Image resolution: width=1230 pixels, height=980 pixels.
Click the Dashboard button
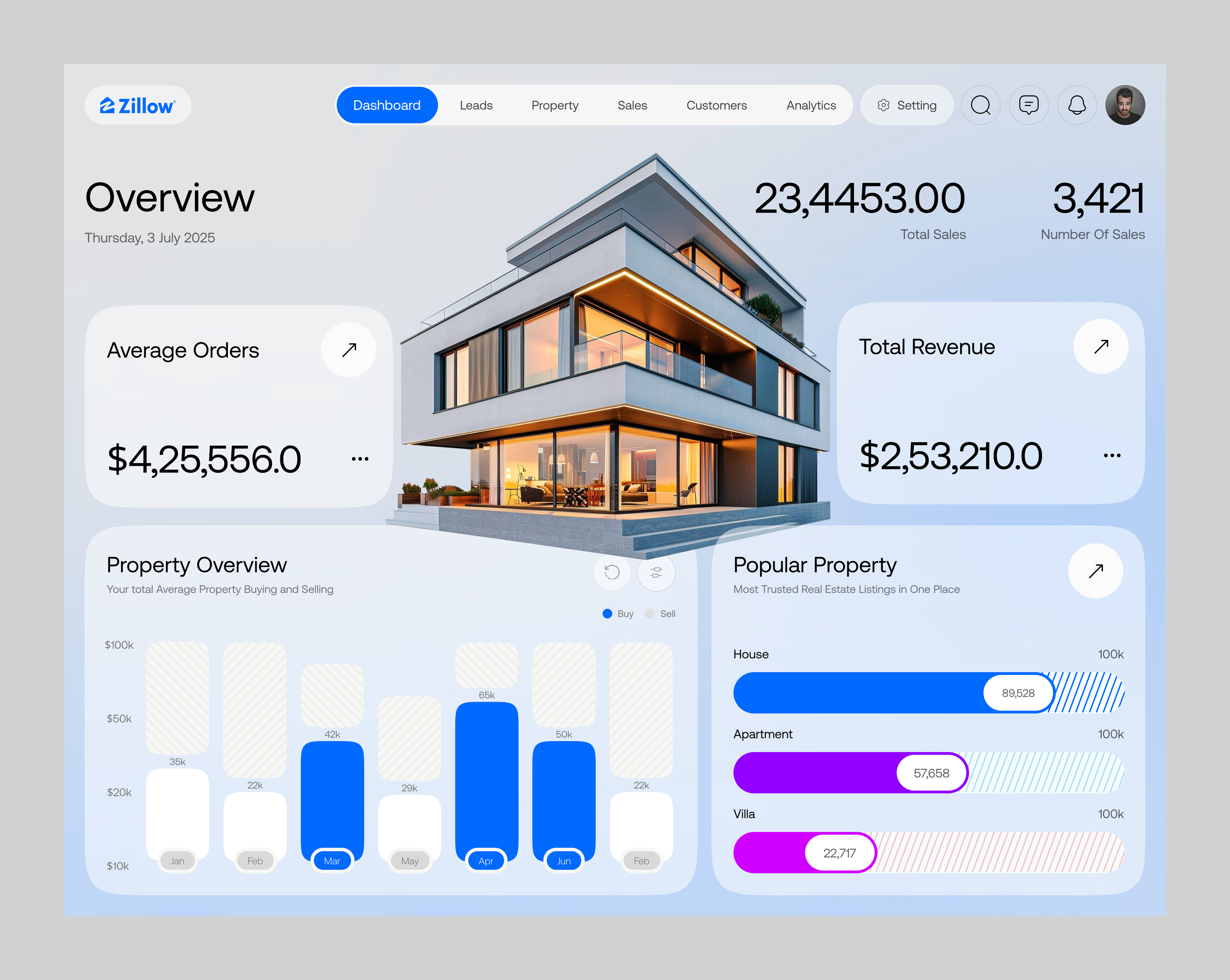(x=387, y=105)
